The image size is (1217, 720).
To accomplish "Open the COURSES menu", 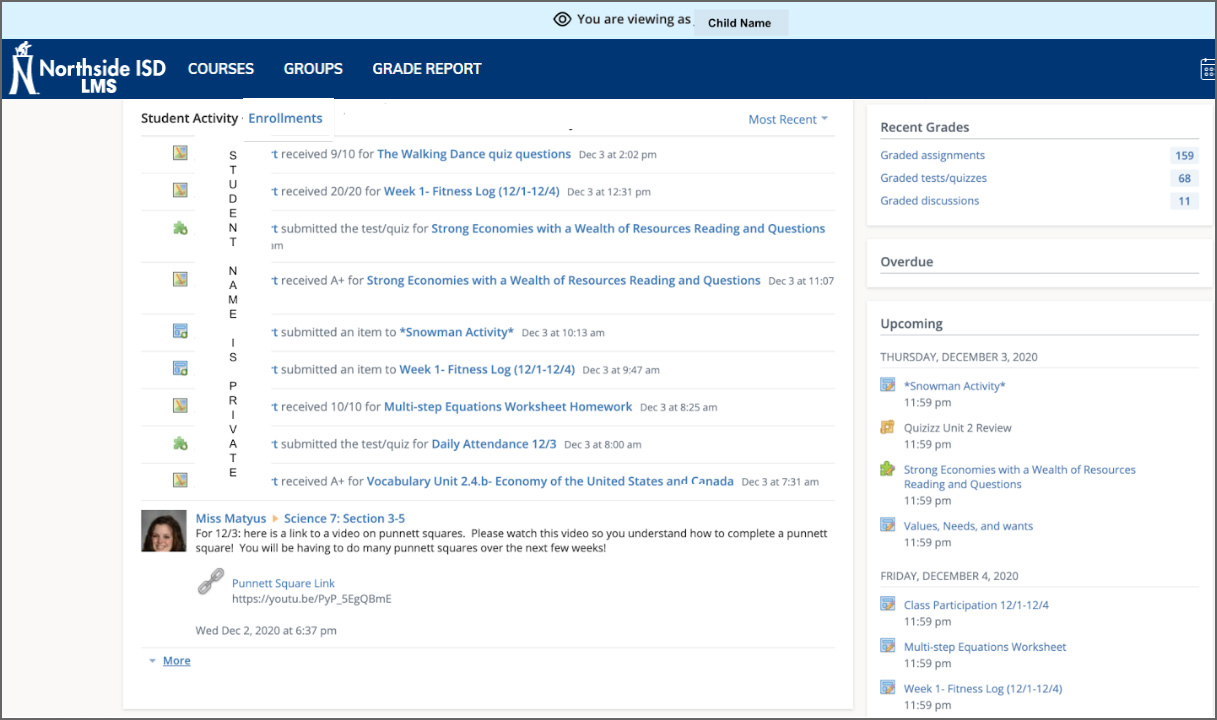I will [221, 69].
